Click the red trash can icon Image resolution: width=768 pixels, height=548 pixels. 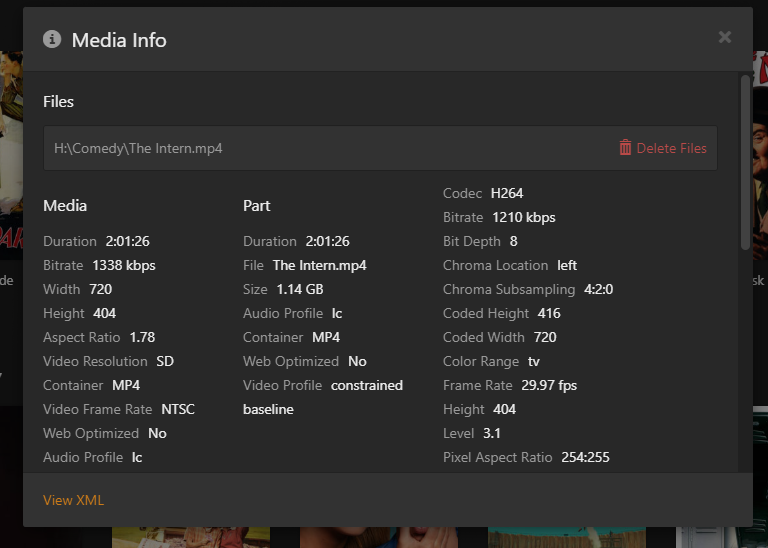(x=625, y=148)
